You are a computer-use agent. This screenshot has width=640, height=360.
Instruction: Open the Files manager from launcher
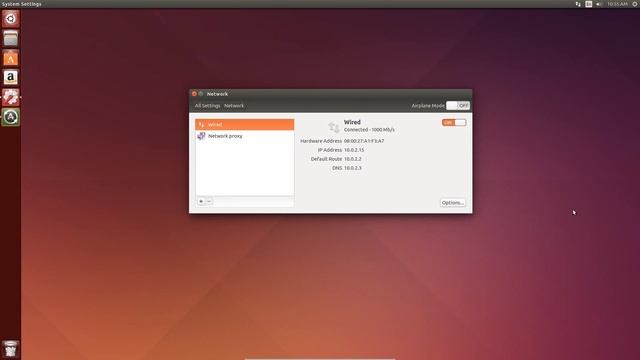click(x=11, y=38)
